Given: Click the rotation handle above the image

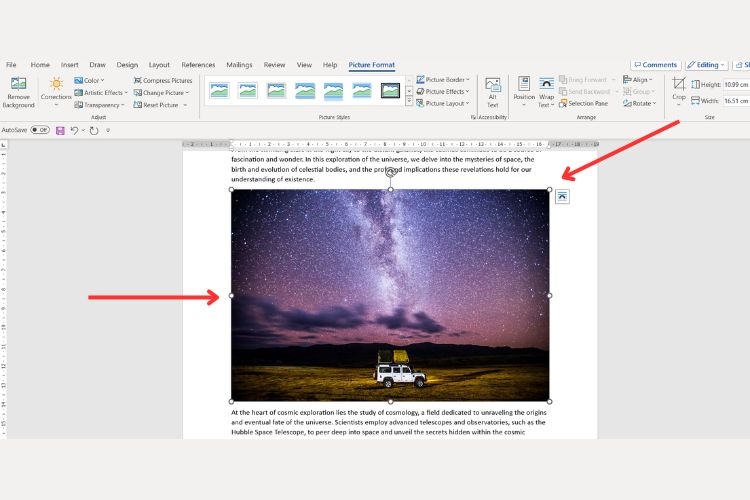Looking at the screenshot, I should (390, 172).
